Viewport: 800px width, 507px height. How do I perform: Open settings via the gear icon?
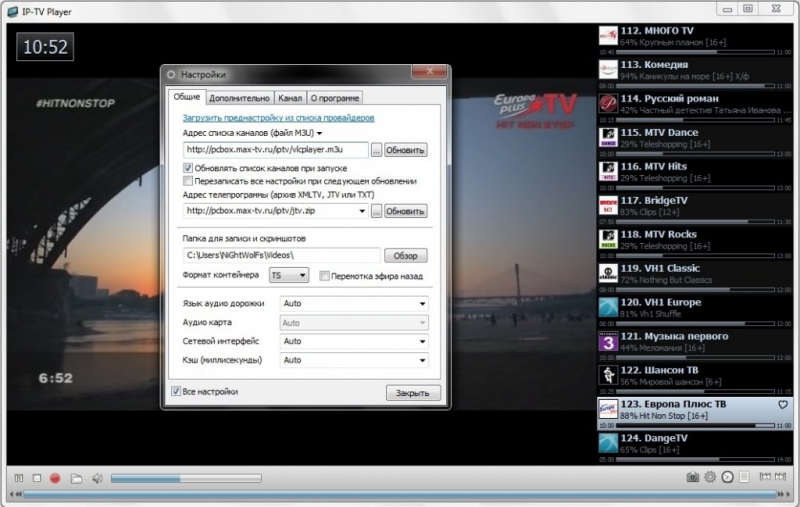pos(710,477)
